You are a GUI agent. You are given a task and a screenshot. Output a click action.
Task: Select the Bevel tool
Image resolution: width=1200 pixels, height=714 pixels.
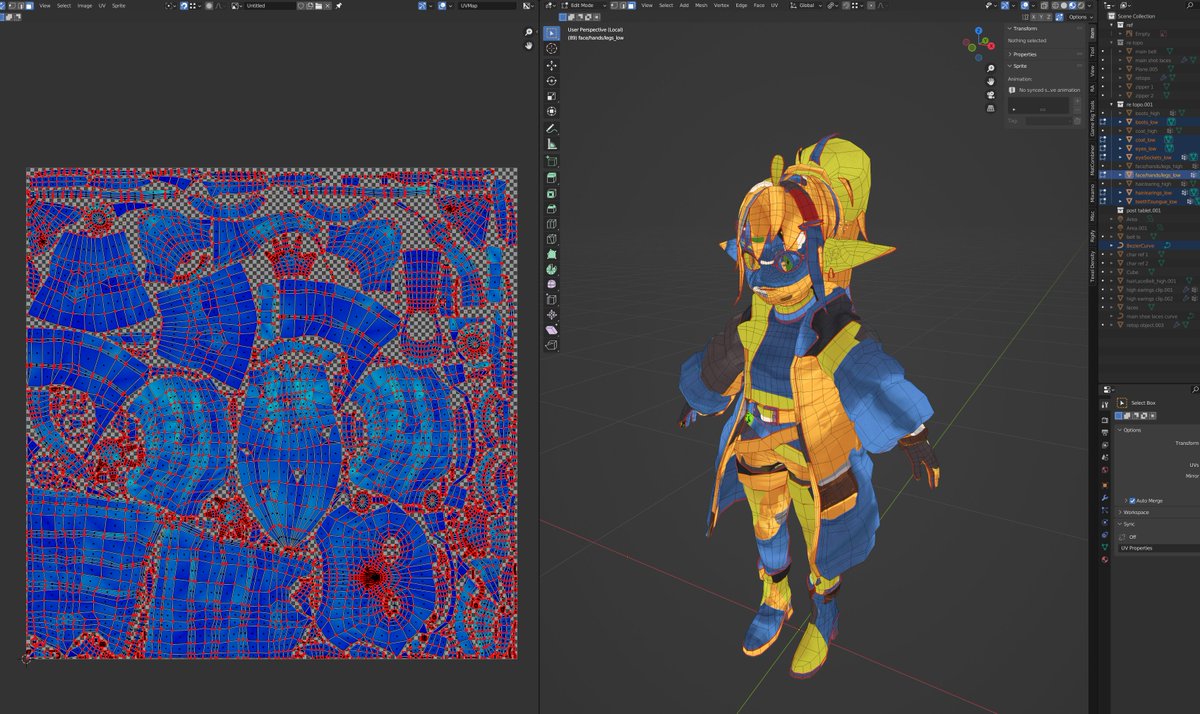(x=551, y=209)
